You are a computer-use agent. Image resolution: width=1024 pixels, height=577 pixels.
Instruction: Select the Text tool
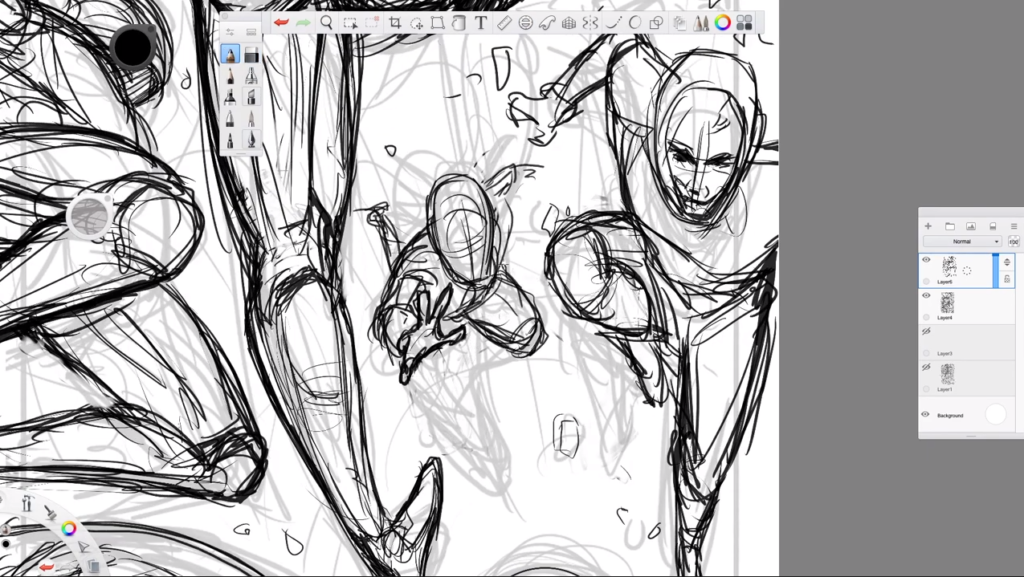click(481, 23)
